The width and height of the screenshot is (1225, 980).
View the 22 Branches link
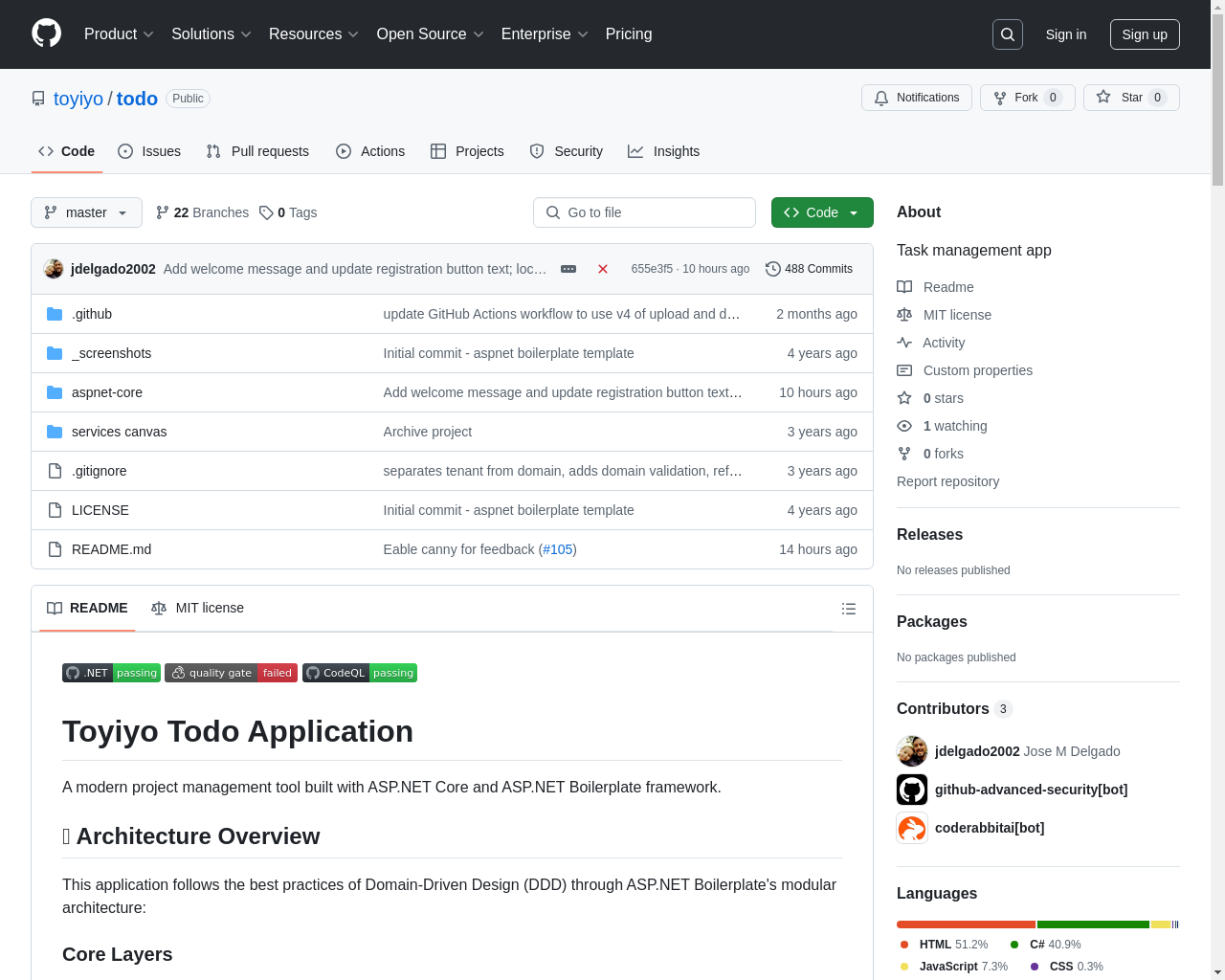pos(202,212)
